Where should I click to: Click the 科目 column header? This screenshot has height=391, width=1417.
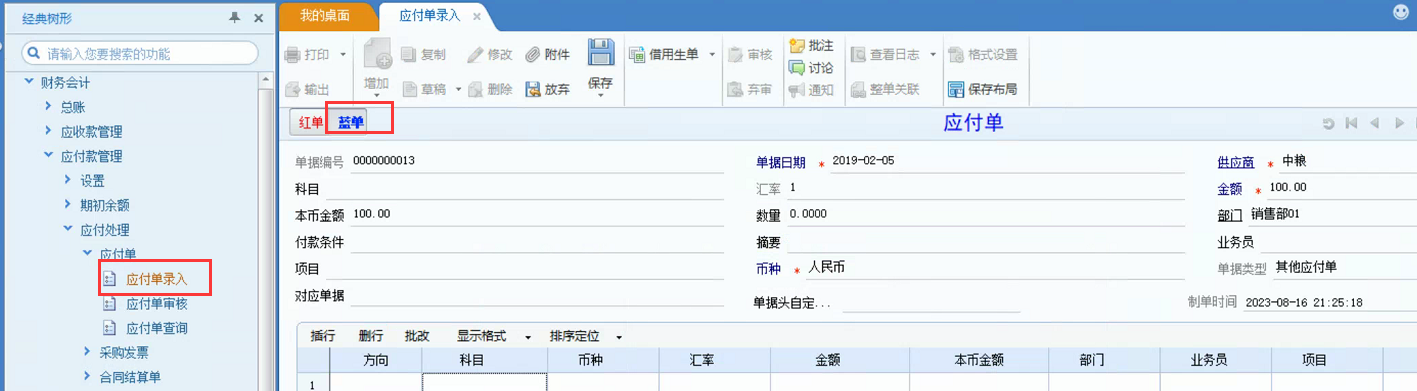[x=484, y=361]
